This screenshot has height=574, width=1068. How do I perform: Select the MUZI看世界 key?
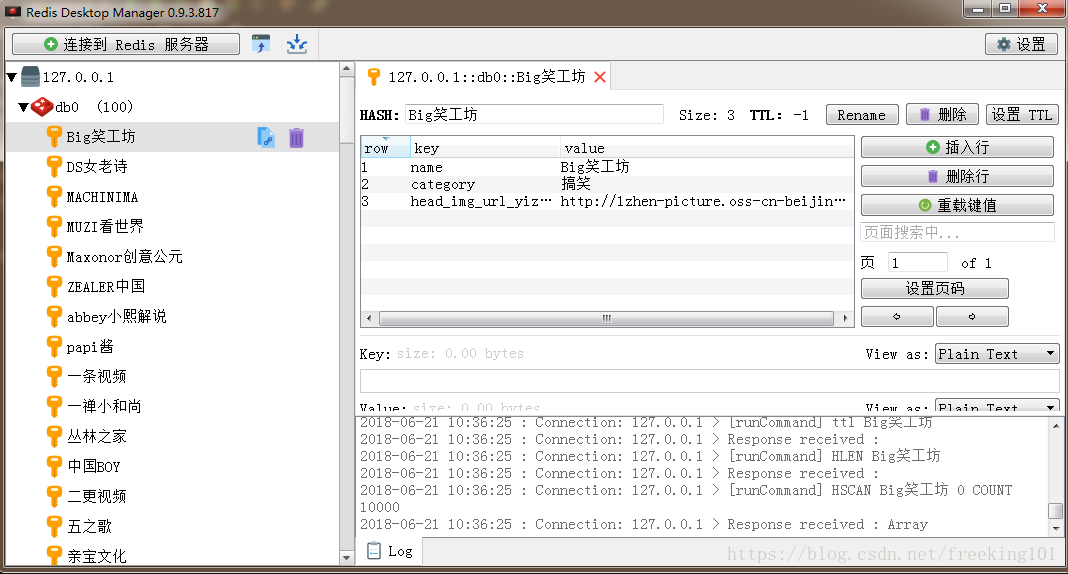105,227
